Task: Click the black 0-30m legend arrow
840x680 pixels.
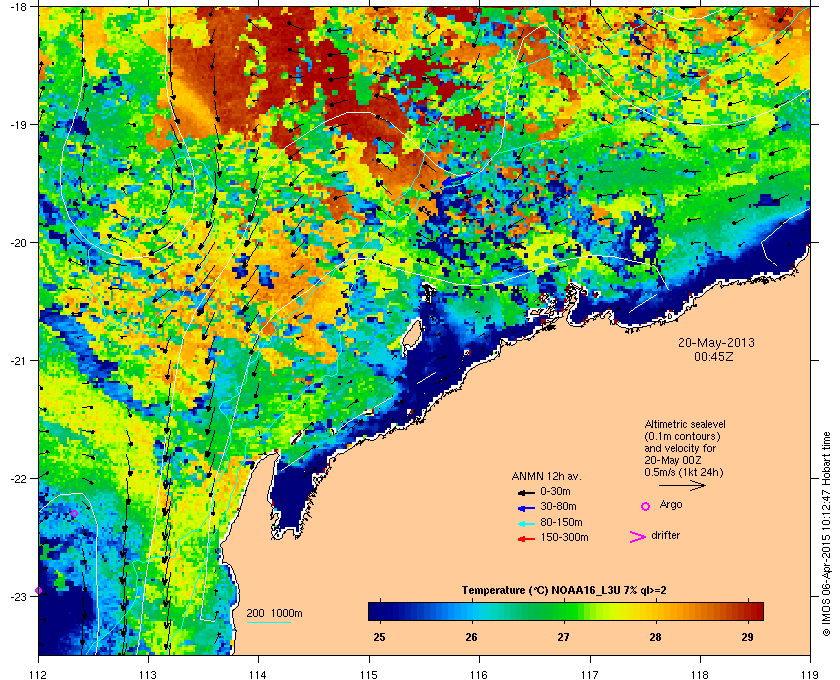Action: tap(526, 492)
